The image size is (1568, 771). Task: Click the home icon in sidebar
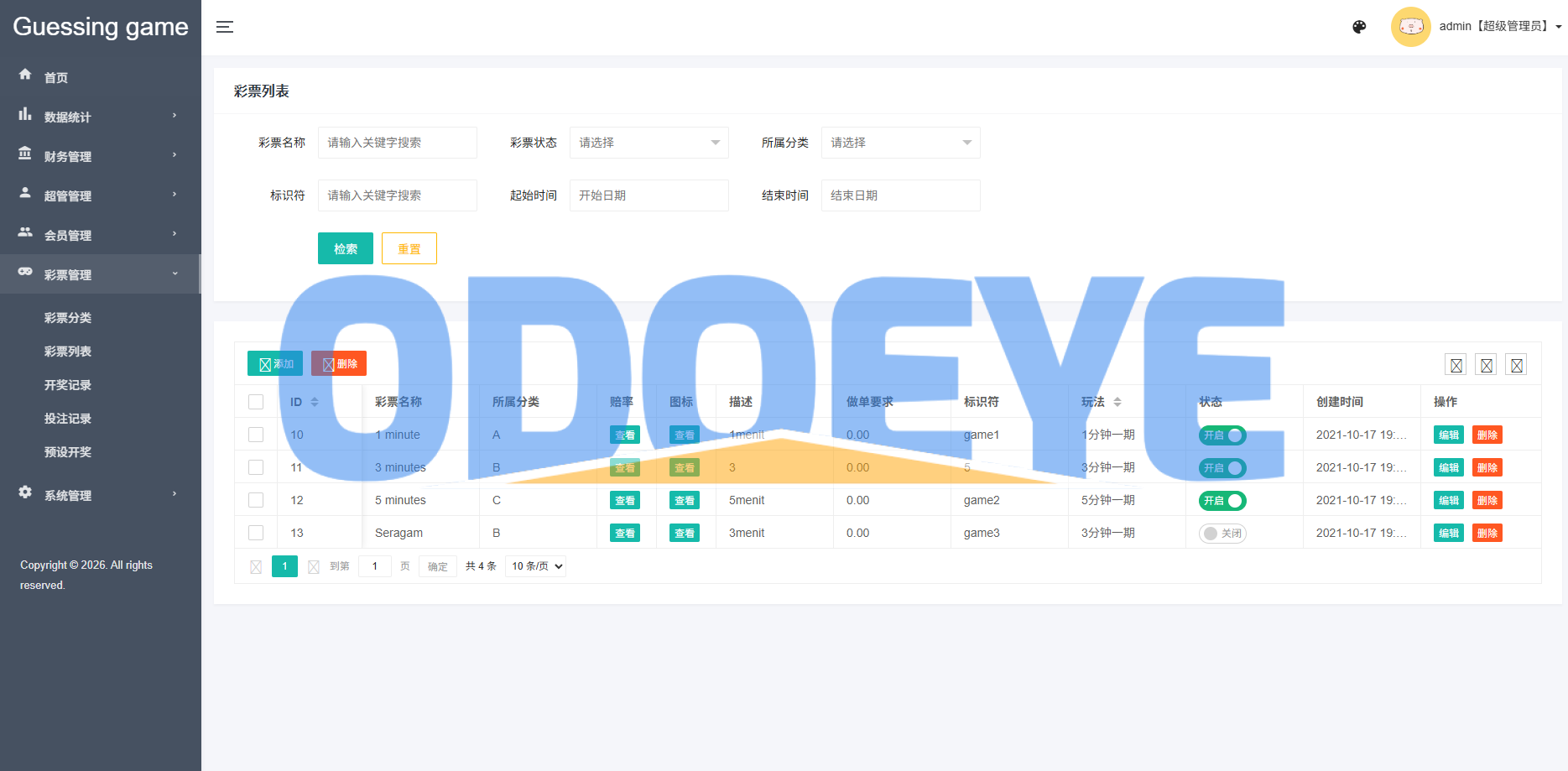25,75
